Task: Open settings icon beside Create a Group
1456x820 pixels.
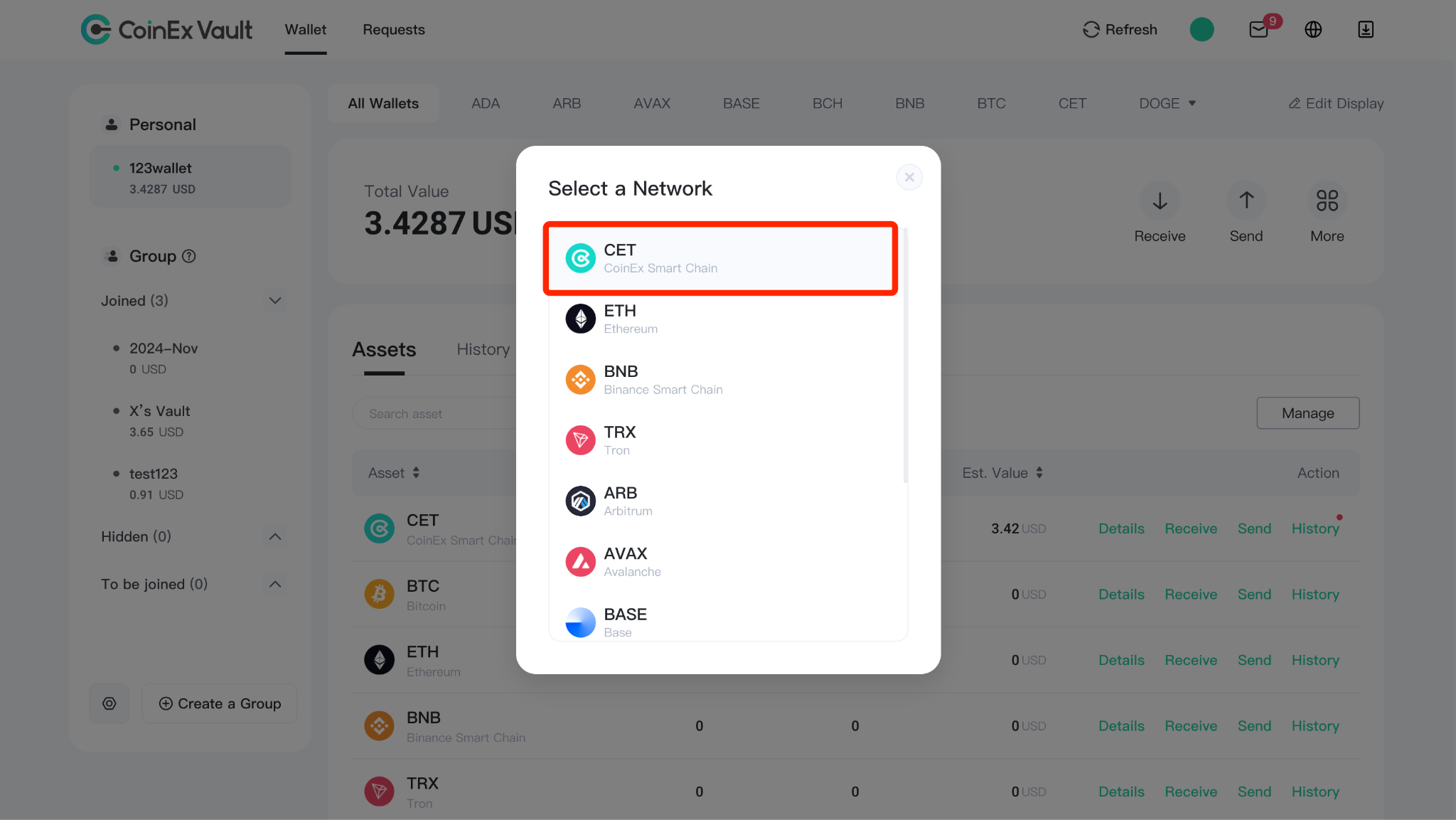Action: tap(109, 703)
